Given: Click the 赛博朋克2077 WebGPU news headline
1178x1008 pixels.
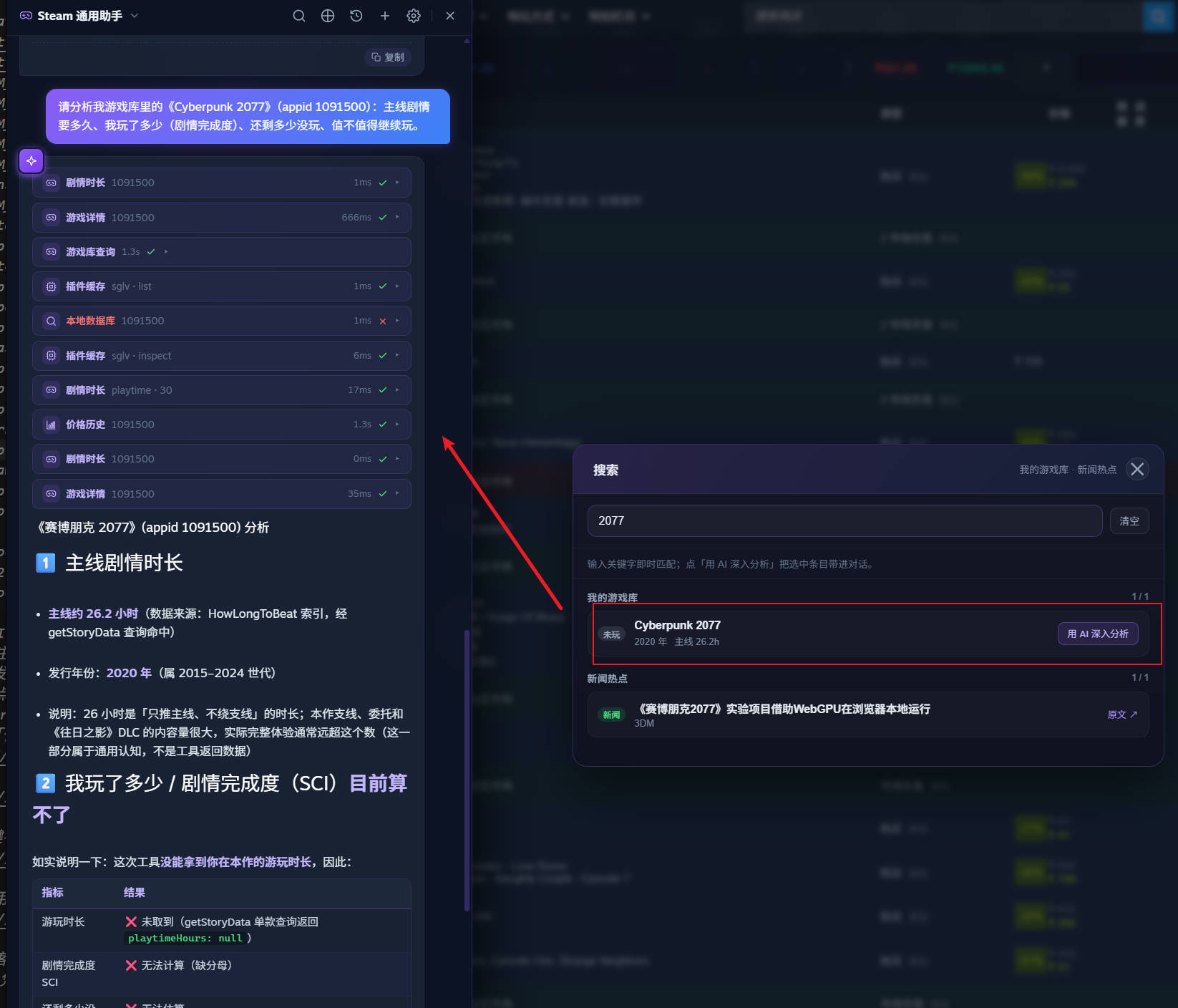Looking at the screenshot, I should pyautogui.click(x=784, y=709).
